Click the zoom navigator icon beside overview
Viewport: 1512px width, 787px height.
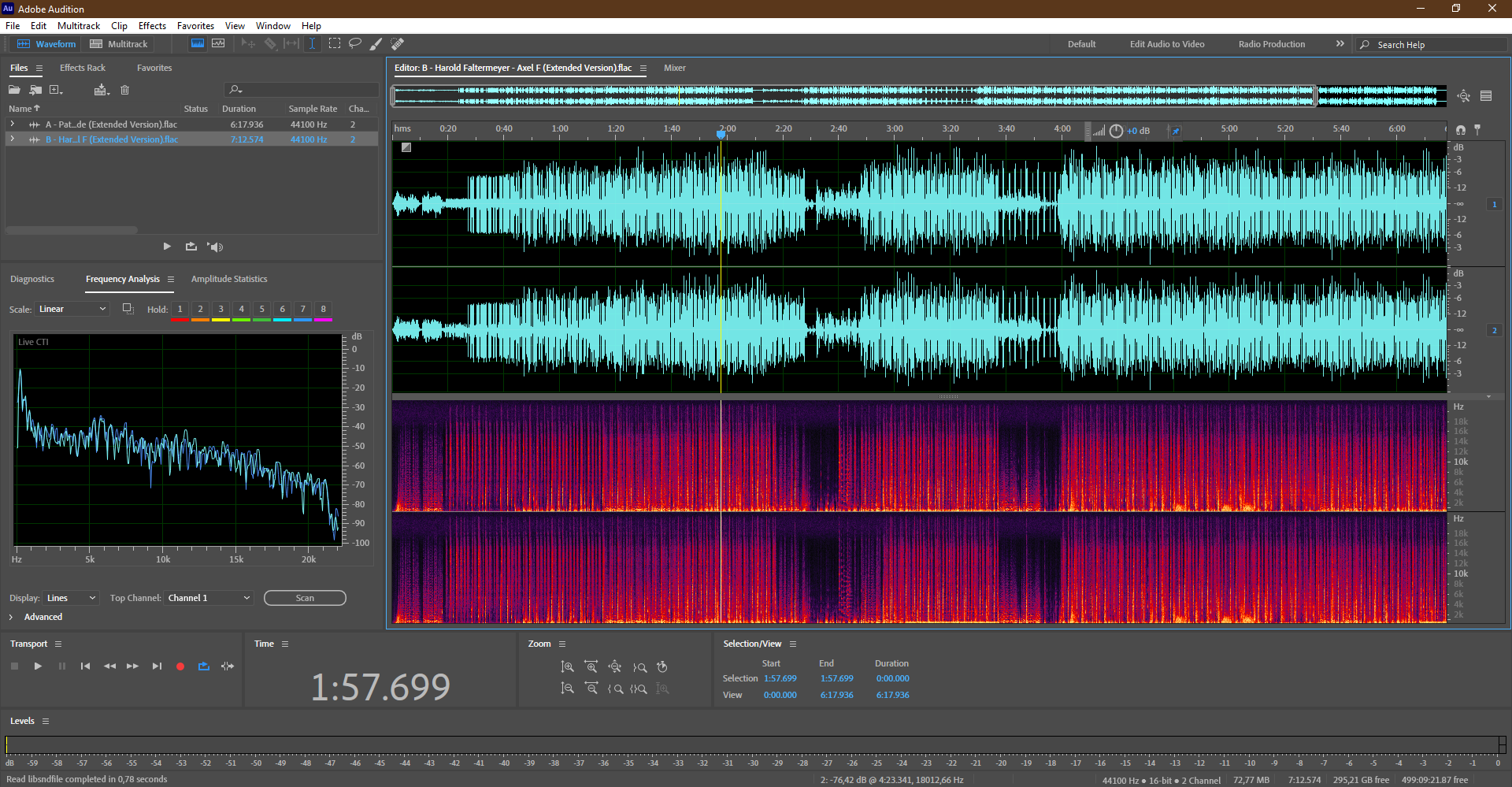pos(1463,95)
